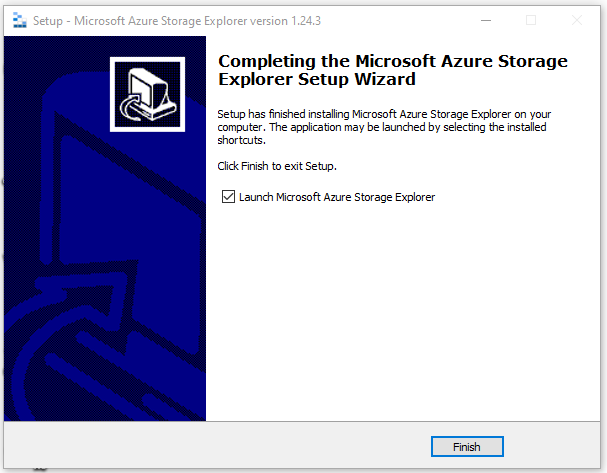This screenshot has height=473, width=607.
Task: Close the Setup wizard window
Action: pyautogui.click(x=576, y=20)
